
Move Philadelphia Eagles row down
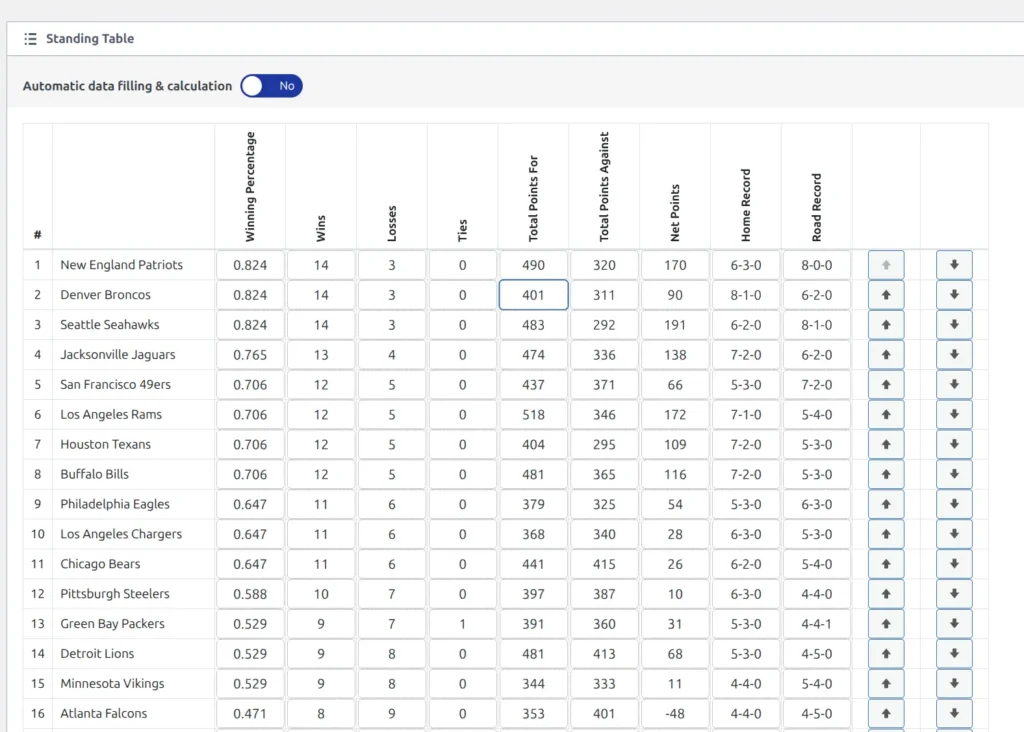coord(953,504)
